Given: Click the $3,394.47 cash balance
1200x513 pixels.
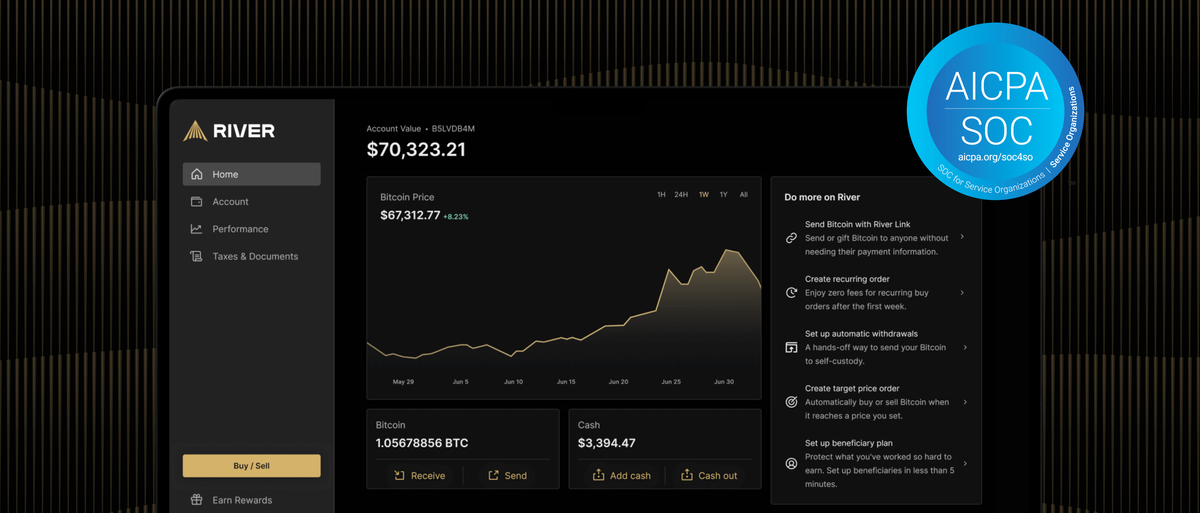Looking at the screenshot, I should (x=607, y=443).
